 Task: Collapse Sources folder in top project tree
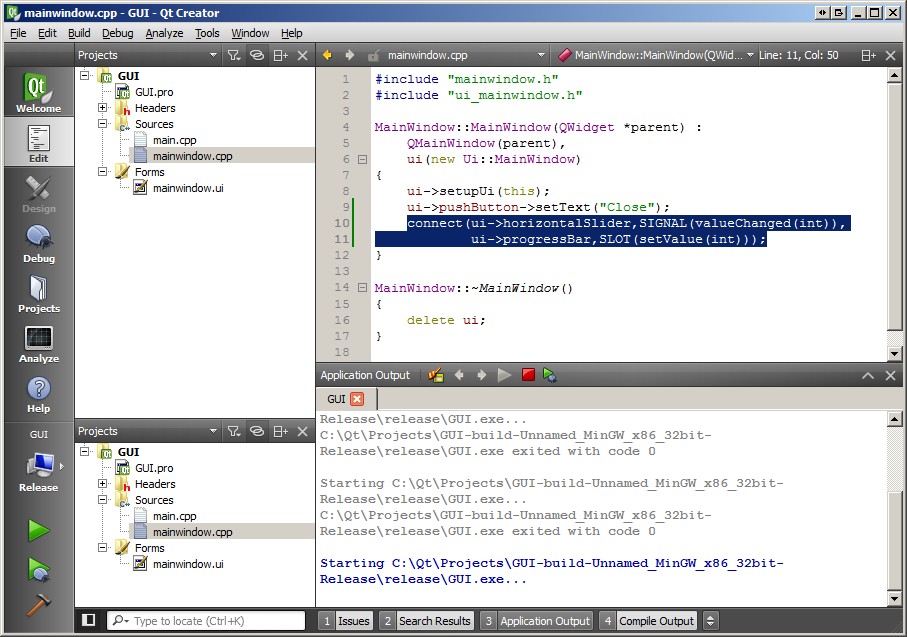pos(102,123)
